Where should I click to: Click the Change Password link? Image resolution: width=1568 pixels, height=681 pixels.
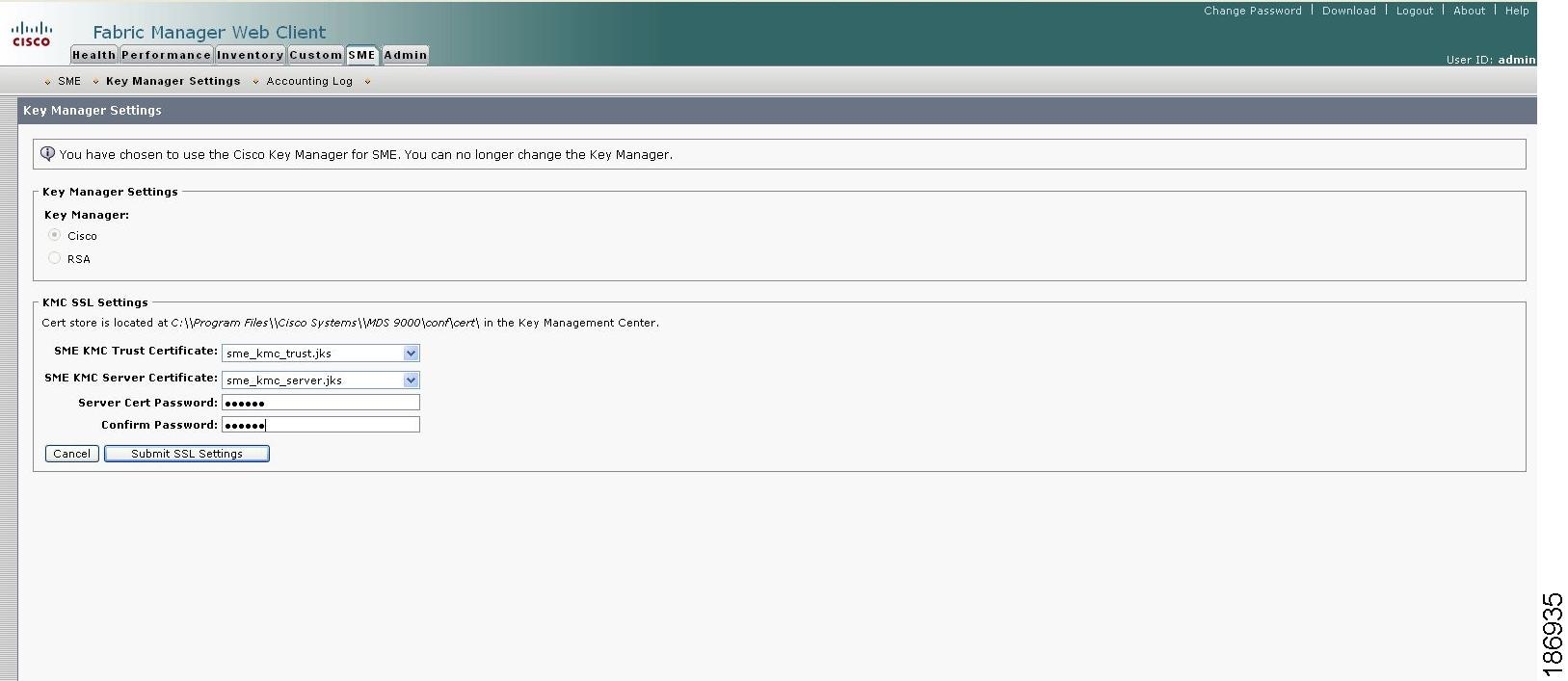pyautogui.click(x=1252, y=11)
